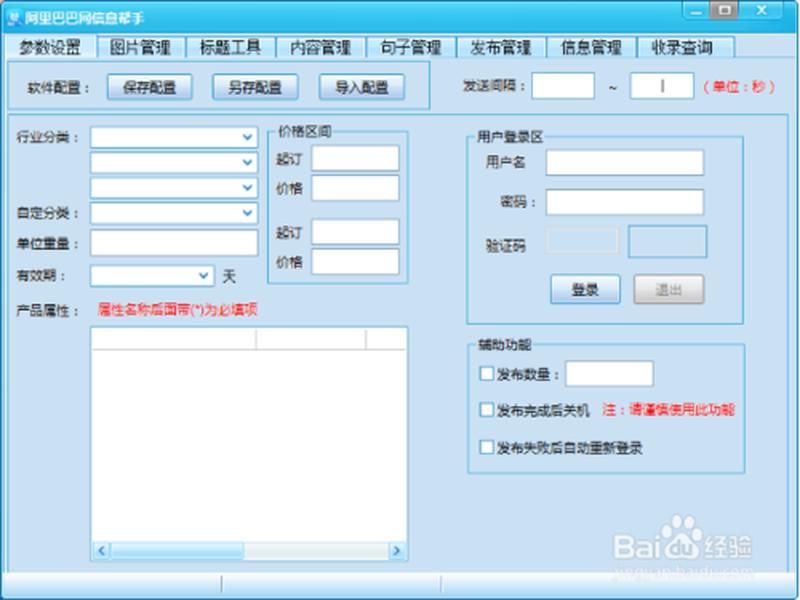Enable the 发布数量 checkbox

486,374
